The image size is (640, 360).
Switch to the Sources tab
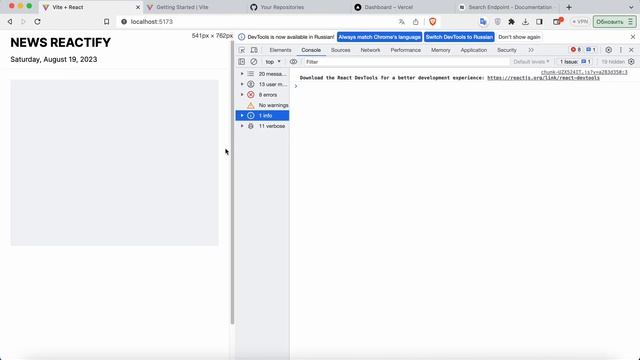[340, 50]
